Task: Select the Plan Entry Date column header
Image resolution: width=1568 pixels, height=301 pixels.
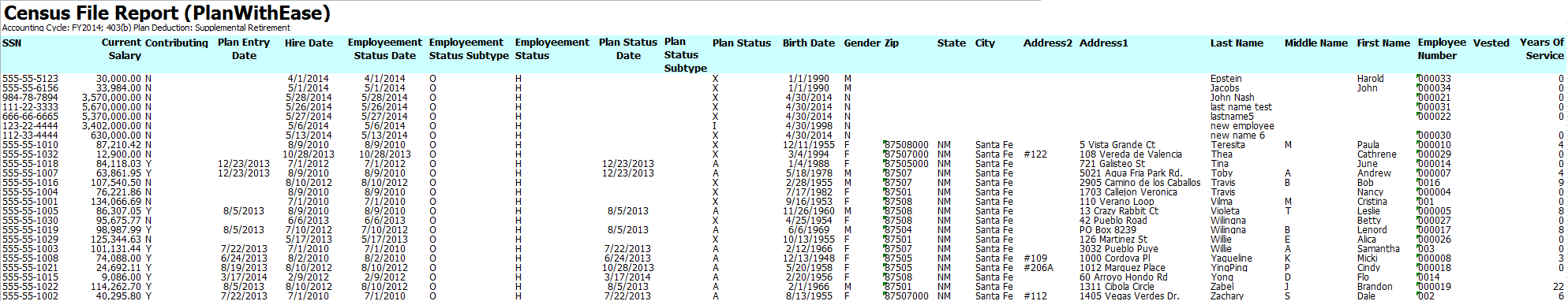Action: click(x=244, y=49)
